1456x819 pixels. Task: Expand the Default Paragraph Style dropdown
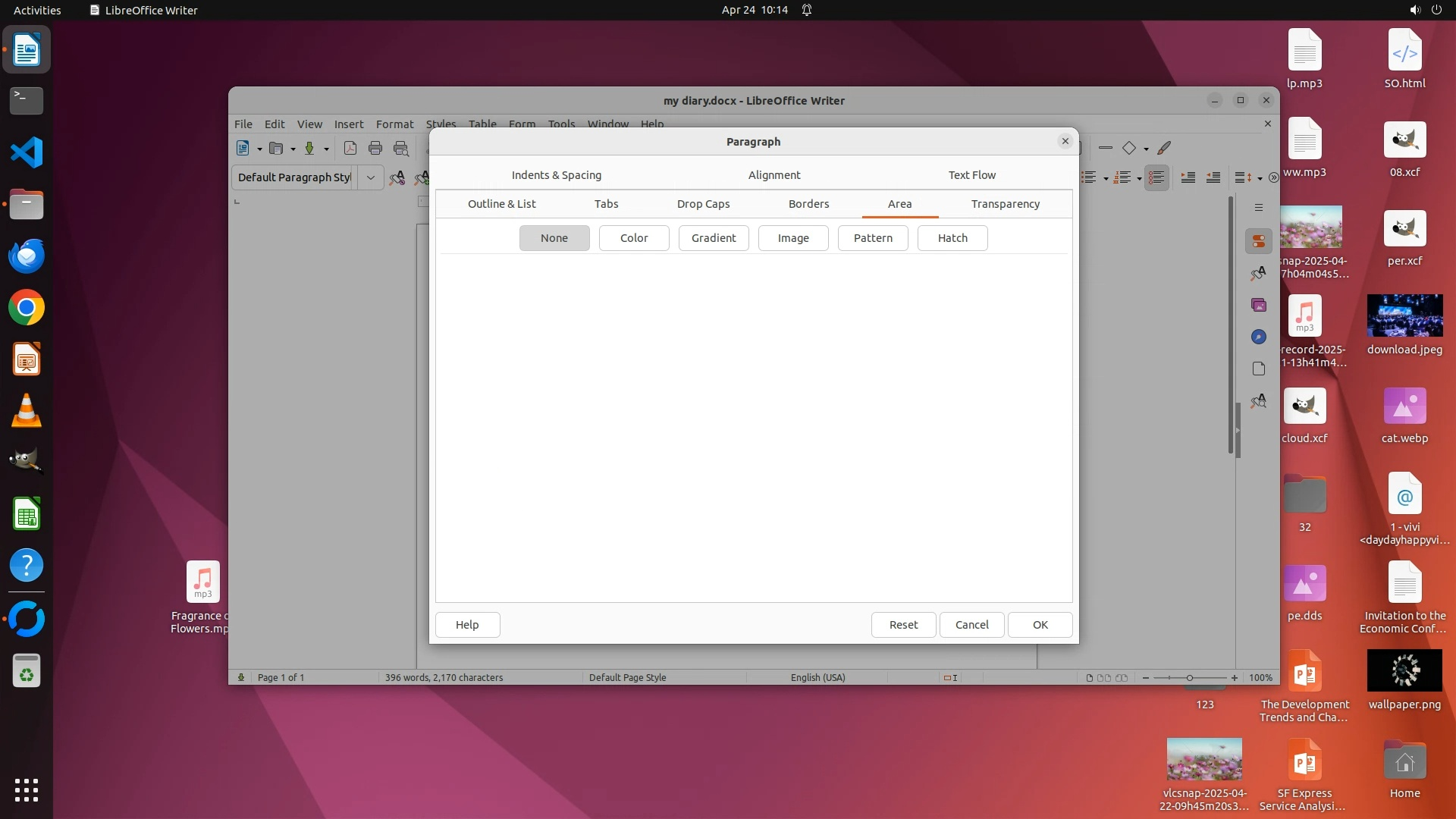click(x=371, y=177)
